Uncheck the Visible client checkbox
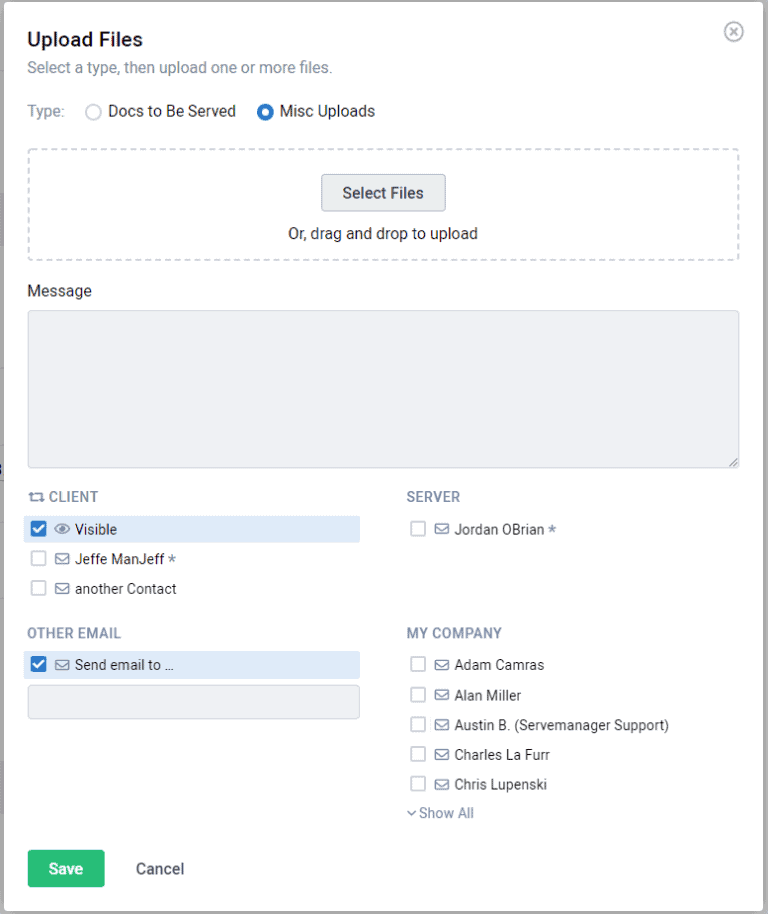This screenshot has height=914, width=768. [x=38, y=529]
